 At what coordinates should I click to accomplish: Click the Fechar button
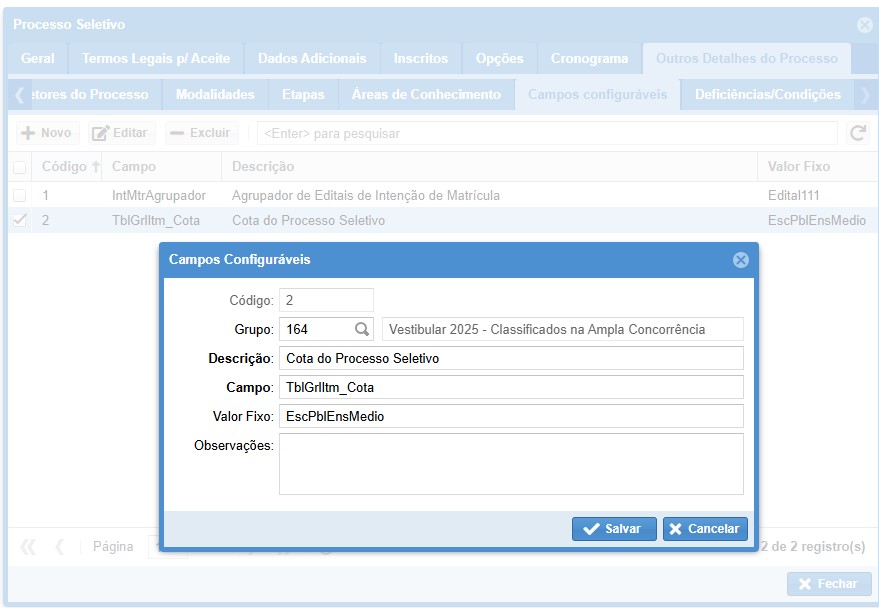828,584
